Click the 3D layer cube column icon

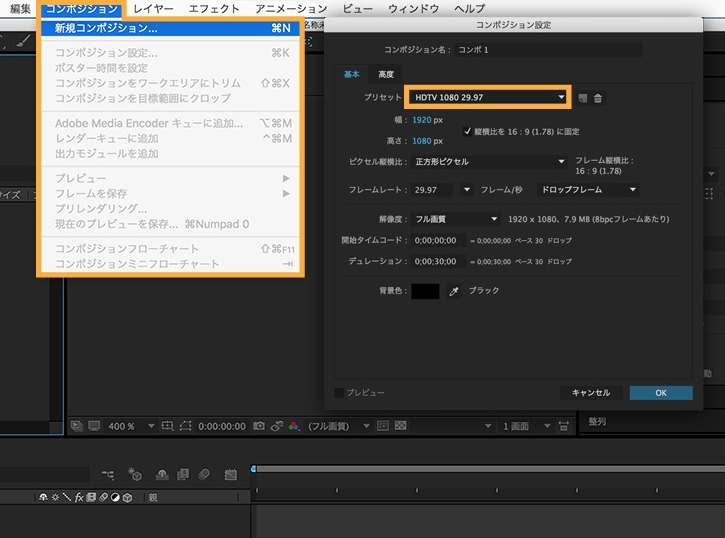pos(128,497)
